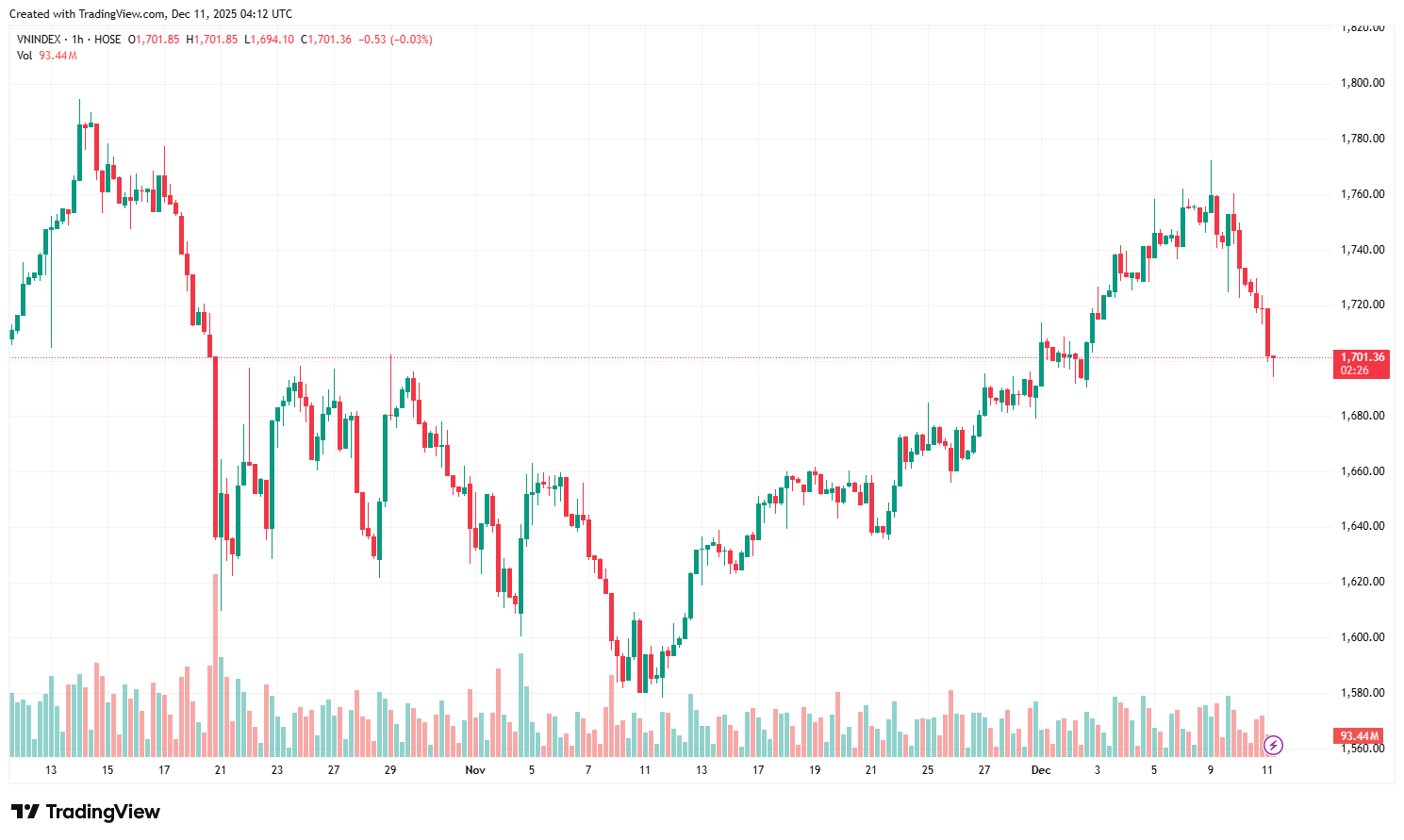Click the 1,800.00 price scale label
This screenshot has width=1404, height=840.
point(1363,83)
